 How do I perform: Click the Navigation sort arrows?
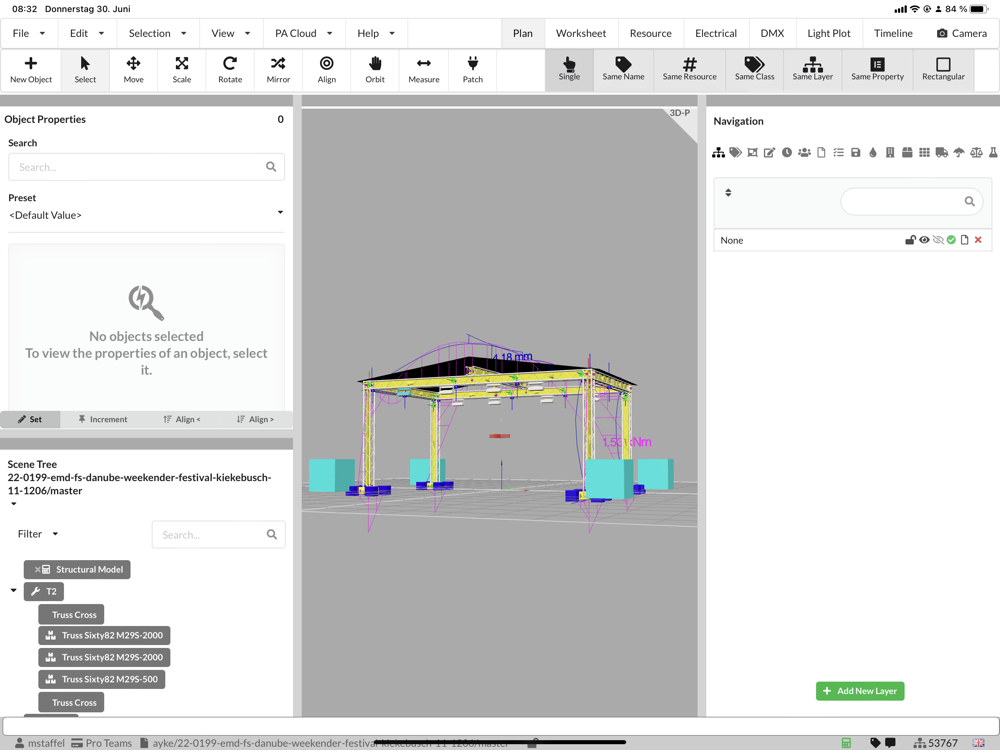[728, 193]
